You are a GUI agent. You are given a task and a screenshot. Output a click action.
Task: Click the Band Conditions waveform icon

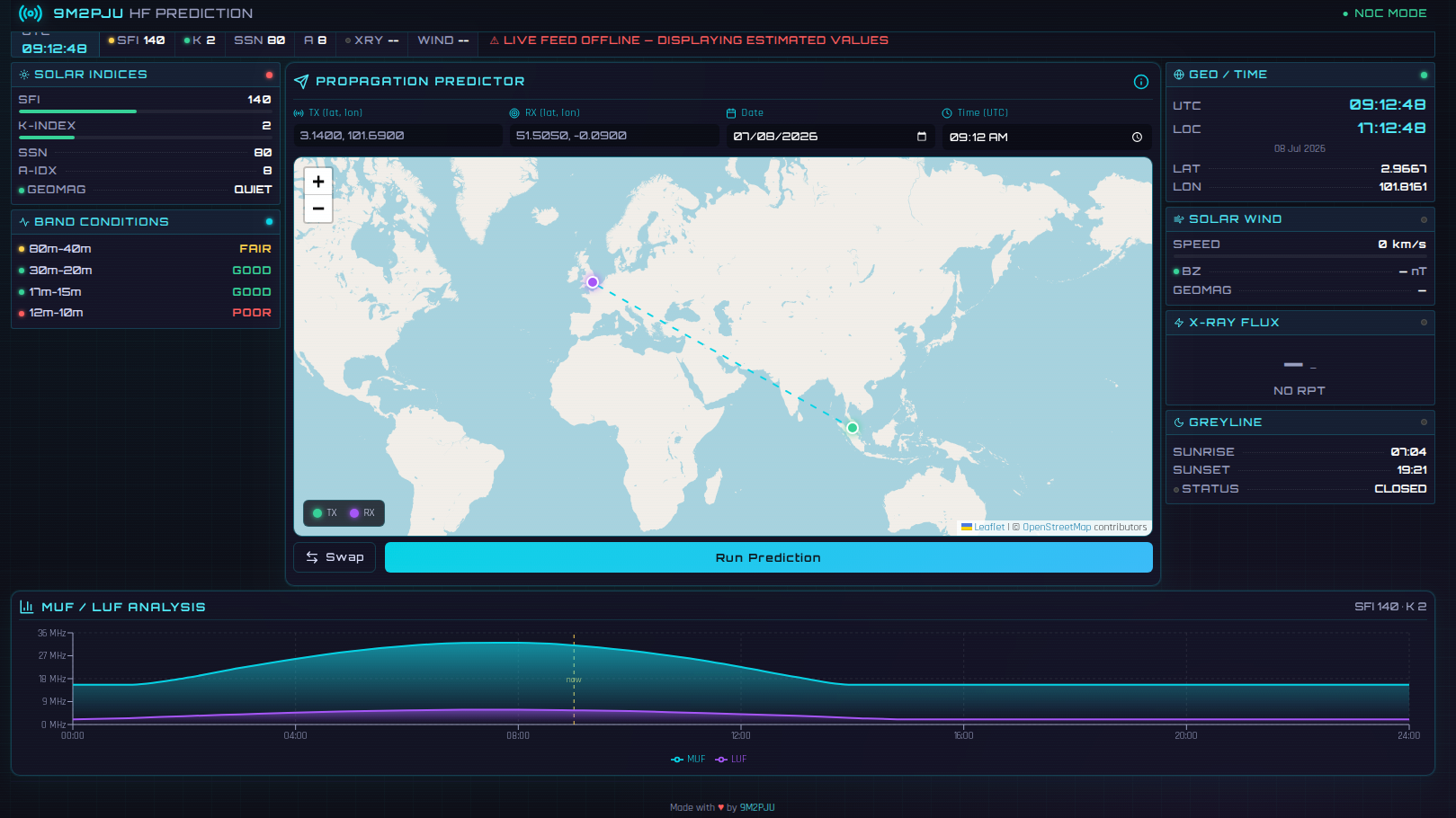pos(24,222)
